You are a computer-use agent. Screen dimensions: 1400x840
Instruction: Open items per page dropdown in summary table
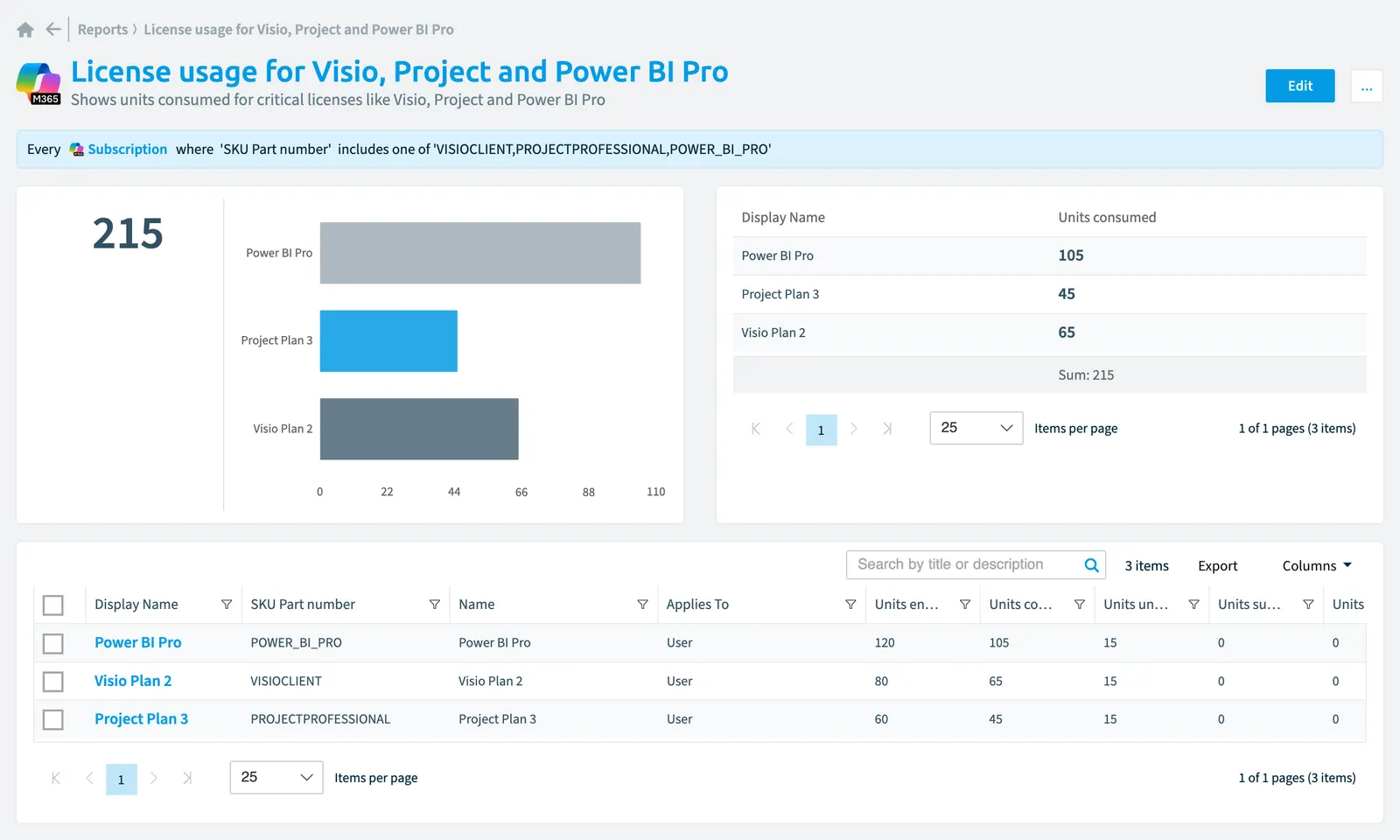click(976, 428)
